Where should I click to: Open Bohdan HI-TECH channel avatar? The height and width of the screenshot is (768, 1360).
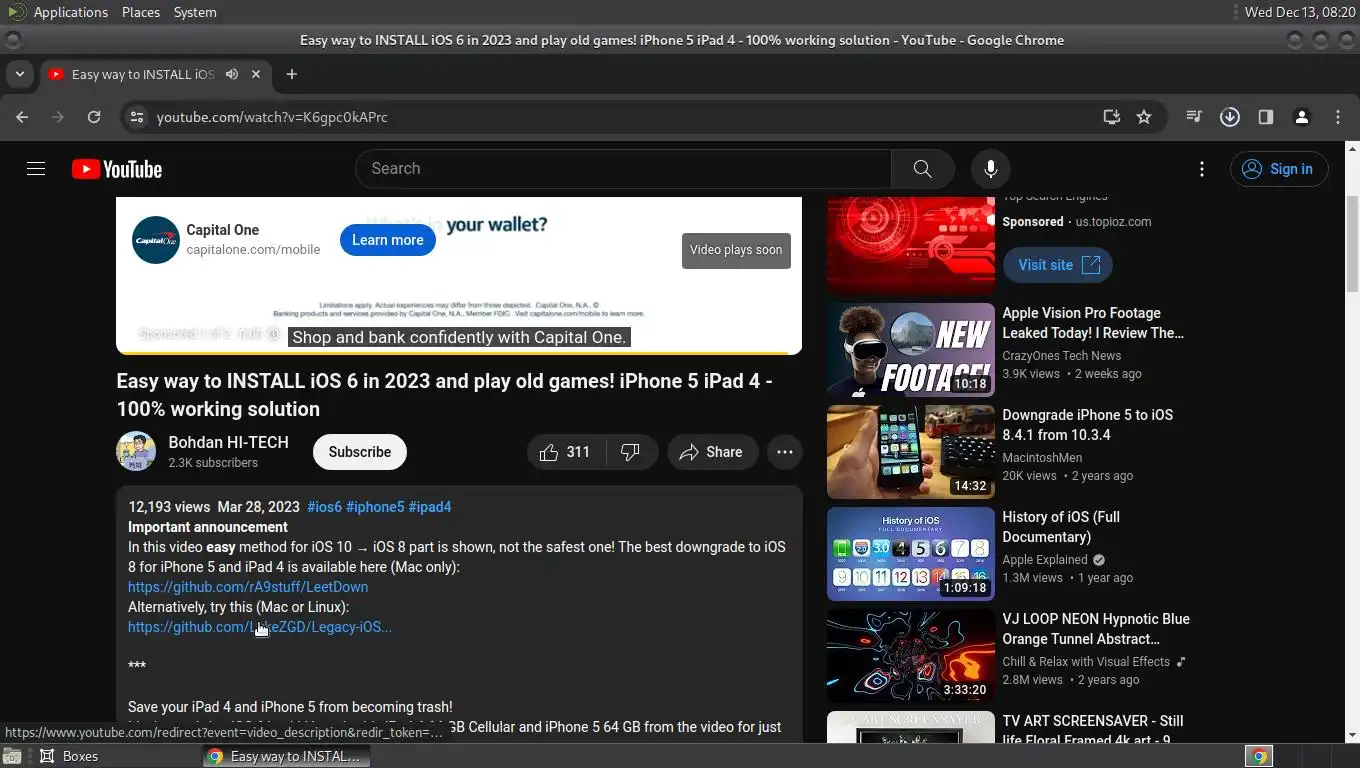click(136, 452)
